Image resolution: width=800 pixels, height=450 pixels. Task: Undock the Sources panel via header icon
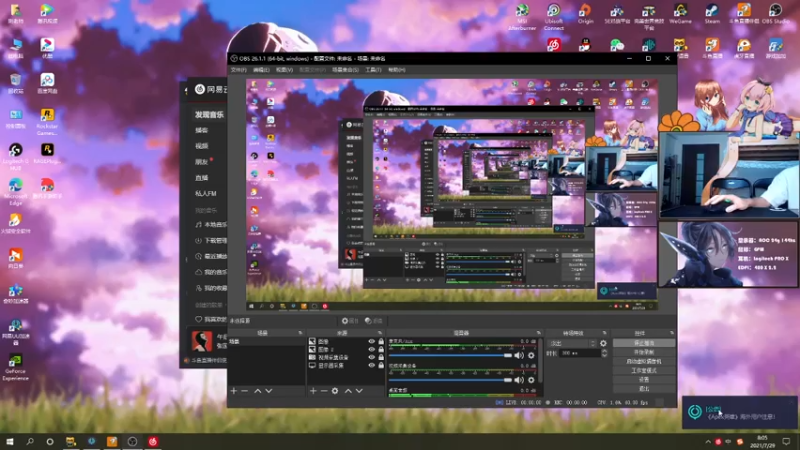(x=380, y=333)
